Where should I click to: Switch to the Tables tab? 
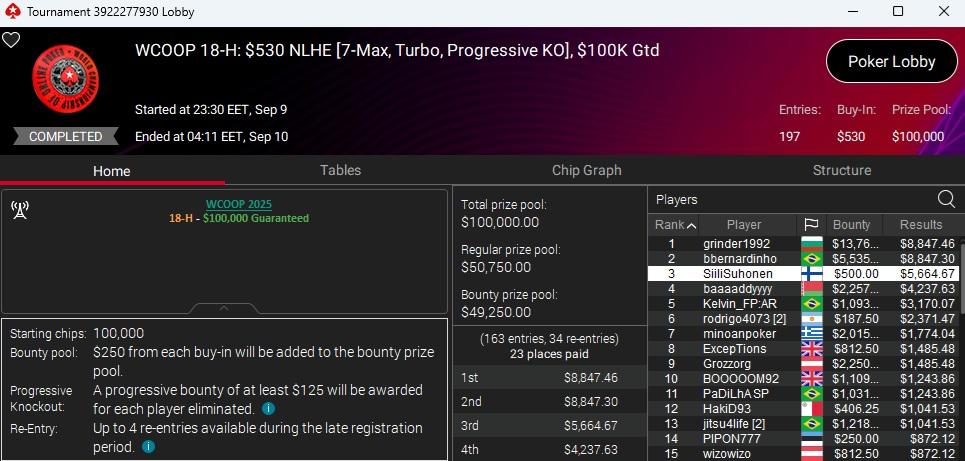[340, 171]
